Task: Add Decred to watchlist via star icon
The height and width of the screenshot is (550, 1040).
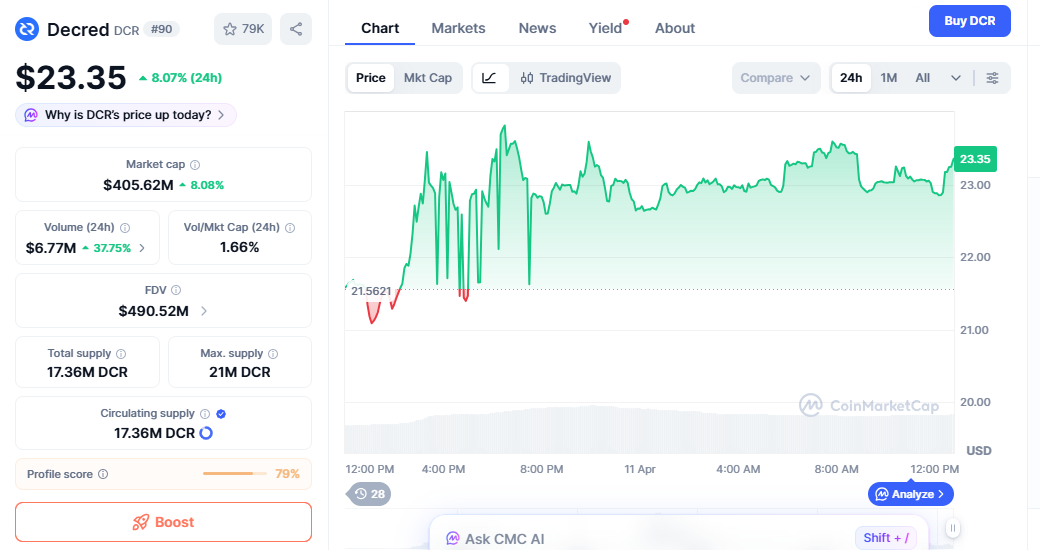Action: 243,29
